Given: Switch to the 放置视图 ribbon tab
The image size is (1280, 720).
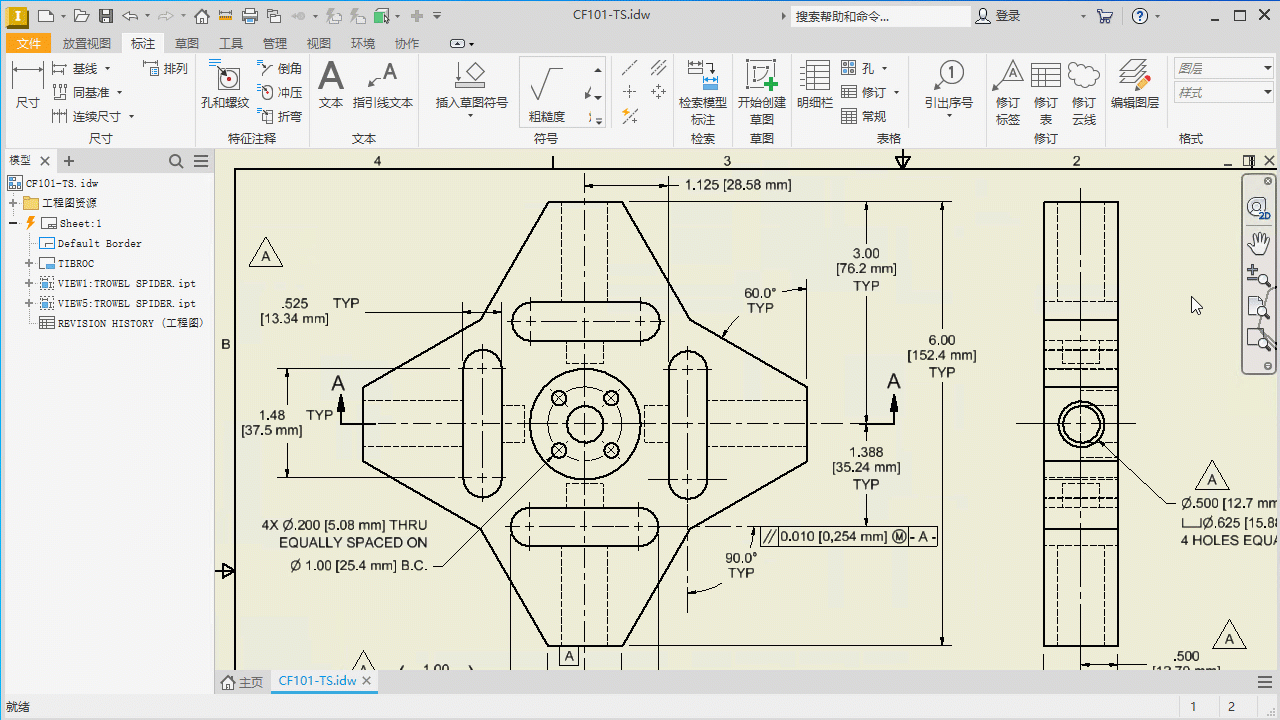Looking at the screenshot, I should click(x=87, y=43).
